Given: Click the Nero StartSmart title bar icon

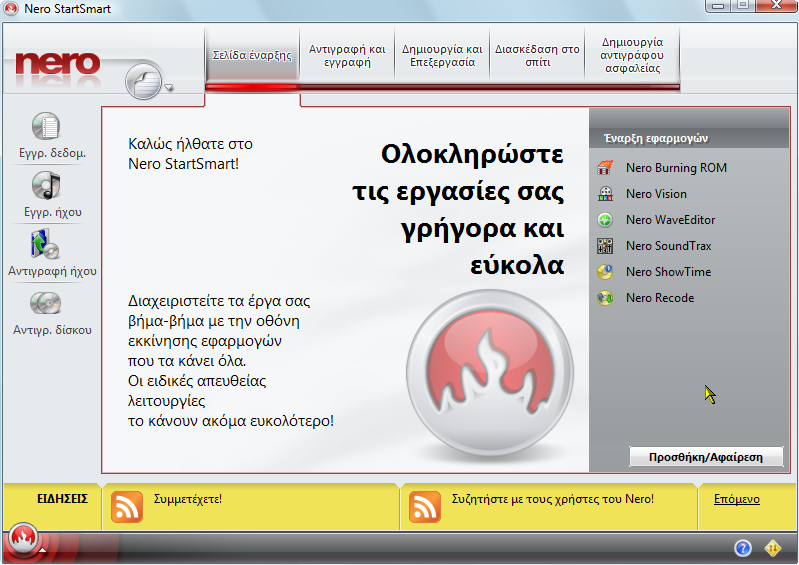Looking at the screenshot, I should point(10,8).
